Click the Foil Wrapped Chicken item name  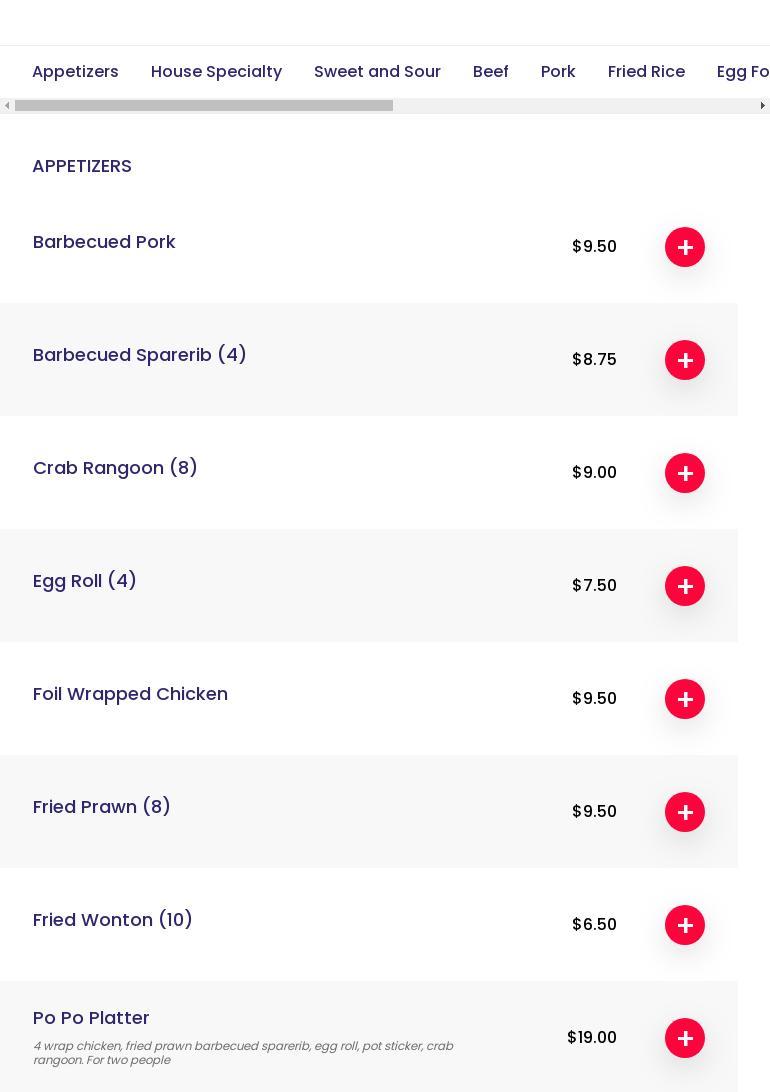tap(130, 693)
